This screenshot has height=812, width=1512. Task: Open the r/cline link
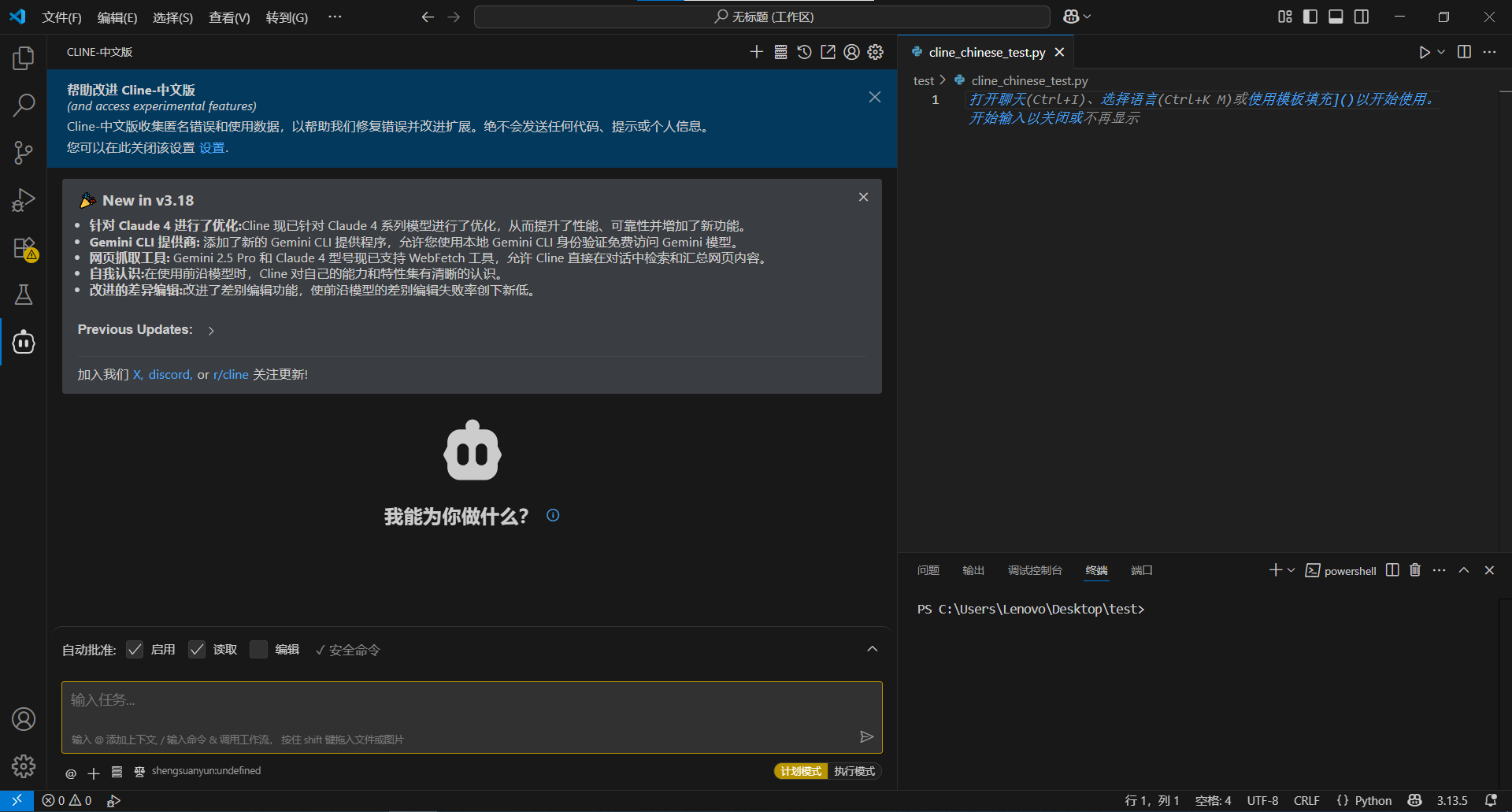click(x=231, y=375)
